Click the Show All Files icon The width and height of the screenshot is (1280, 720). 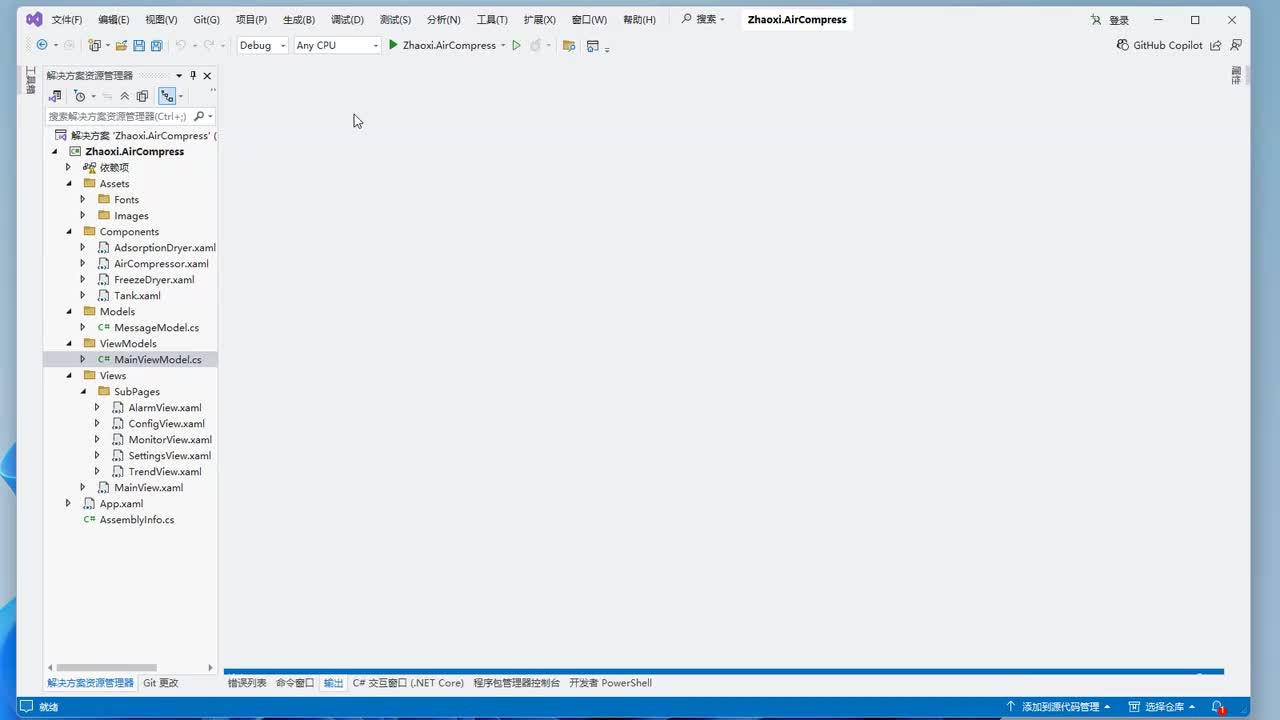tap(142, 96)
